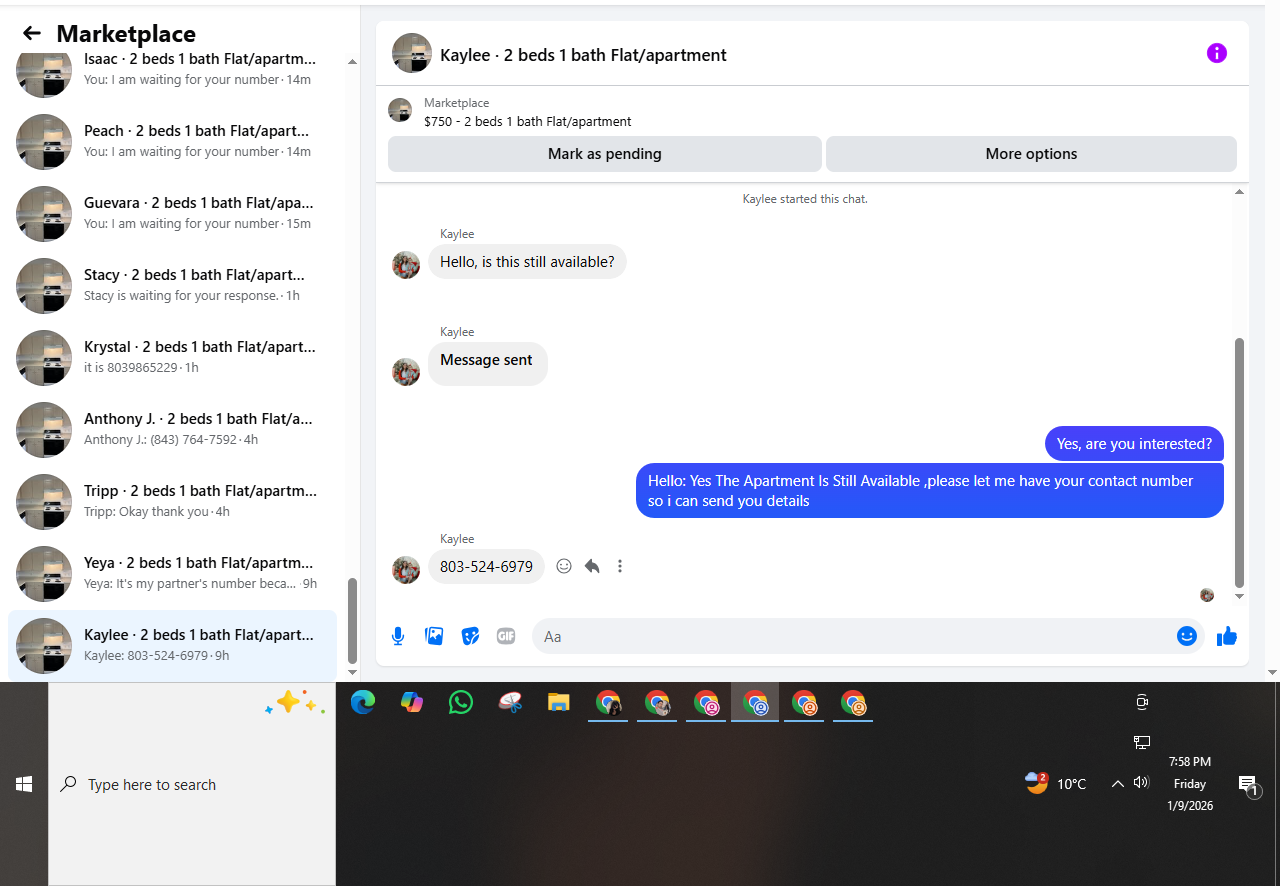
Task: Click the 'Yes, are you interested?' bubble
Action: pyautogui.click(x=1134, y=444)
